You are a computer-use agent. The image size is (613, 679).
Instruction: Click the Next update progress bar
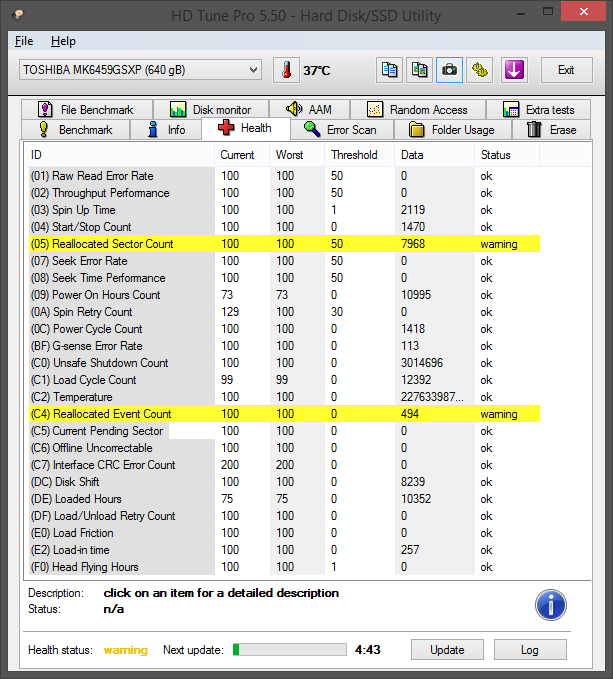290,650
